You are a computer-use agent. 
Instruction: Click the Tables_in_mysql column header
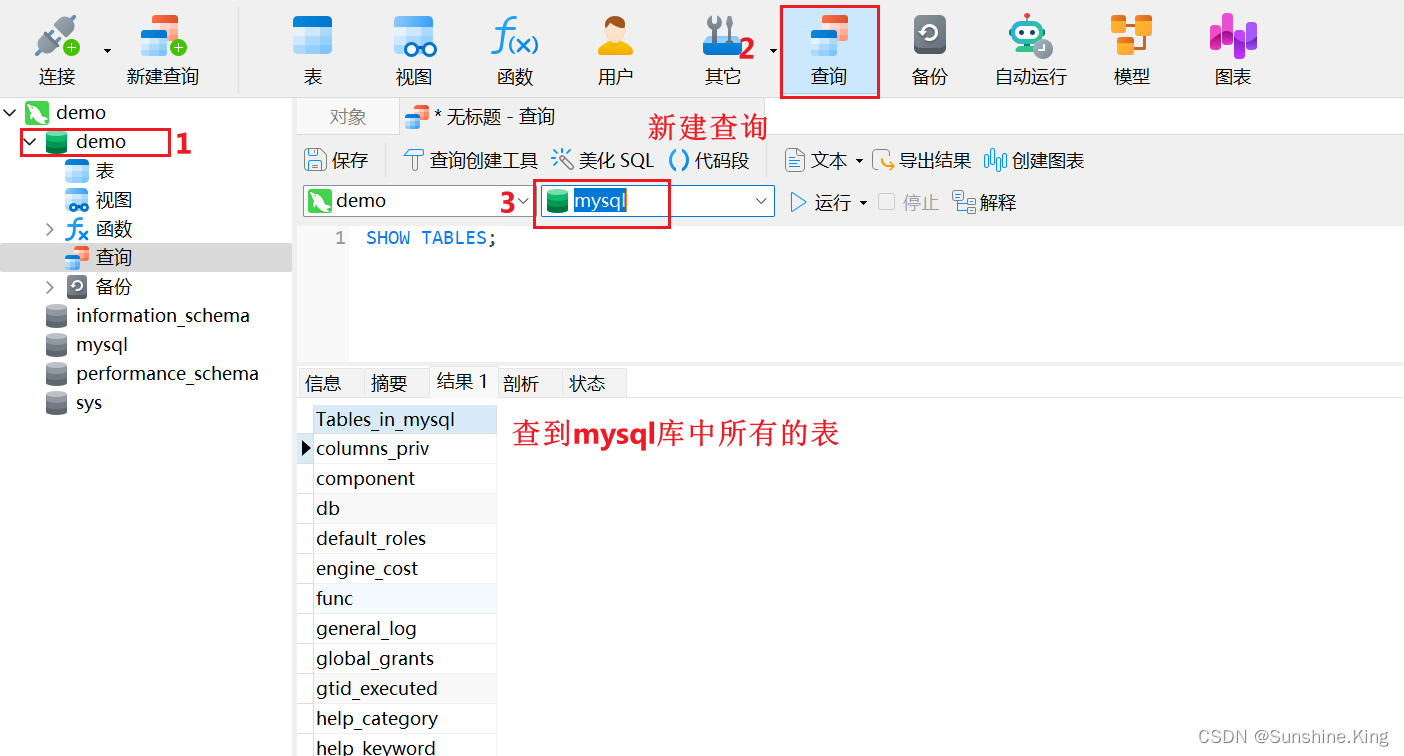pos(405,420)
